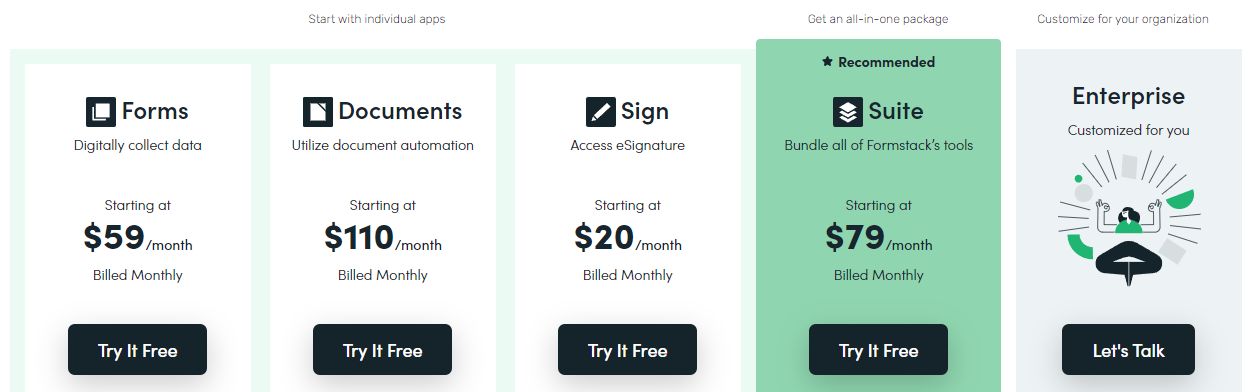Begin the Suite free trial

(x=879, y=350)
